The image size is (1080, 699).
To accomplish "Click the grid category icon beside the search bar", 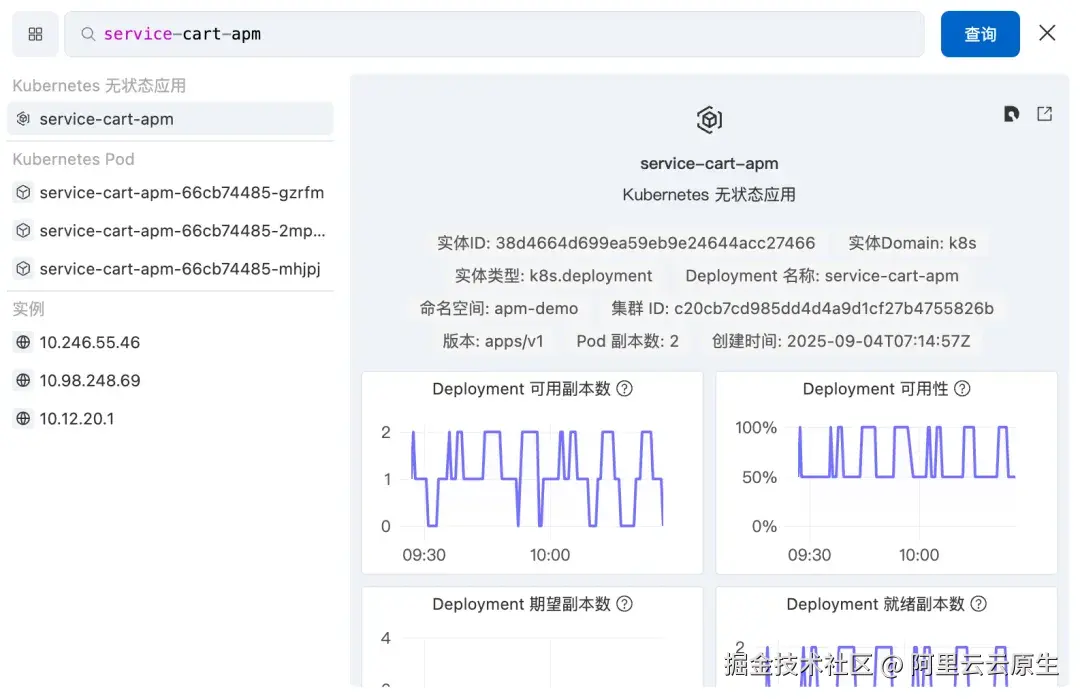I will (x=35, y=33).
